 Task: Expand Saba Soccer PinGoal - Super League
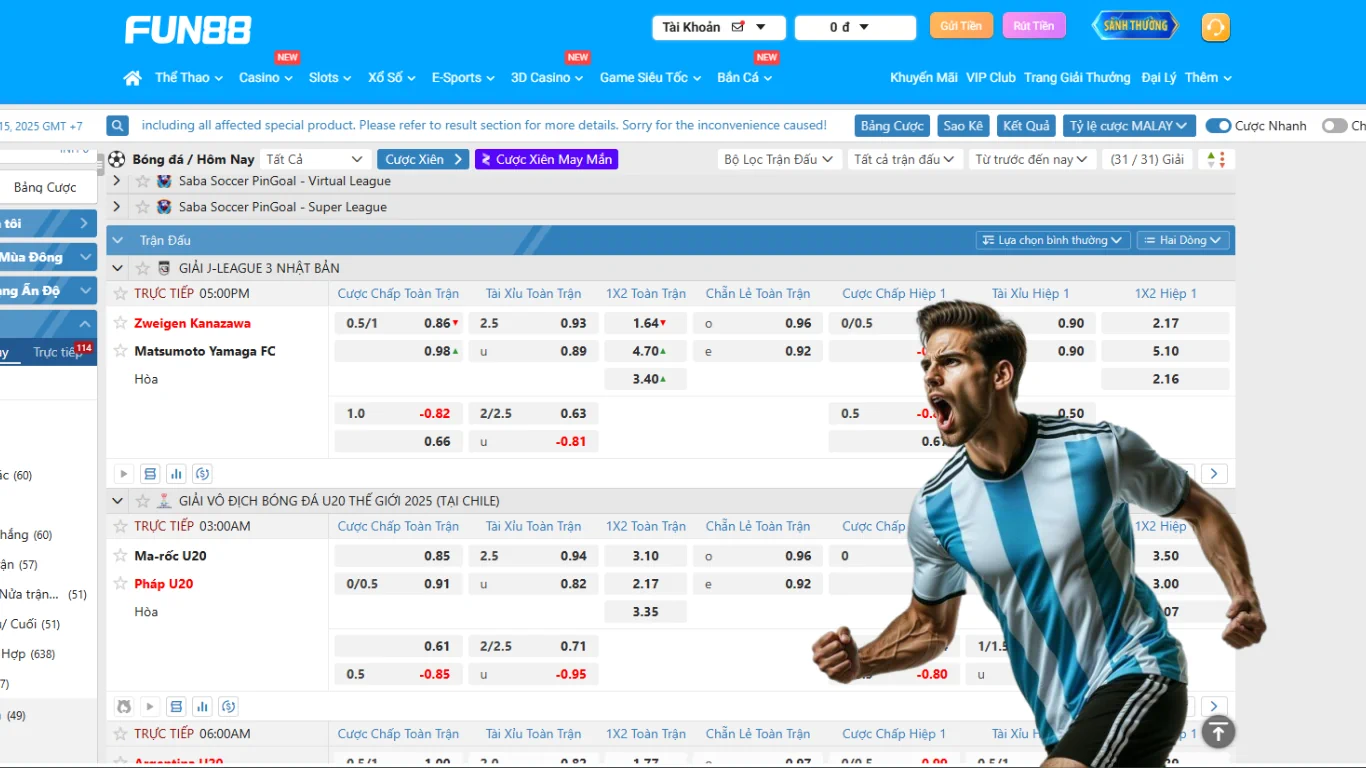pos(117,207)
